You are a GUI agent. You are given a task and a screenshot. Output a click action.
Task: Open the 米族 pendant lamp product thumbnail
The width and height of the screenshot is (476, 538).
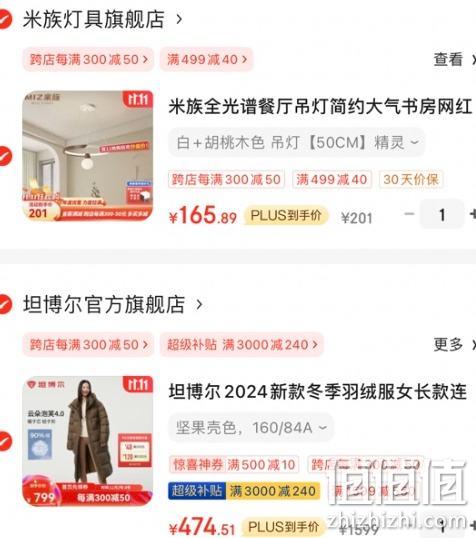(x=88, y=155)
